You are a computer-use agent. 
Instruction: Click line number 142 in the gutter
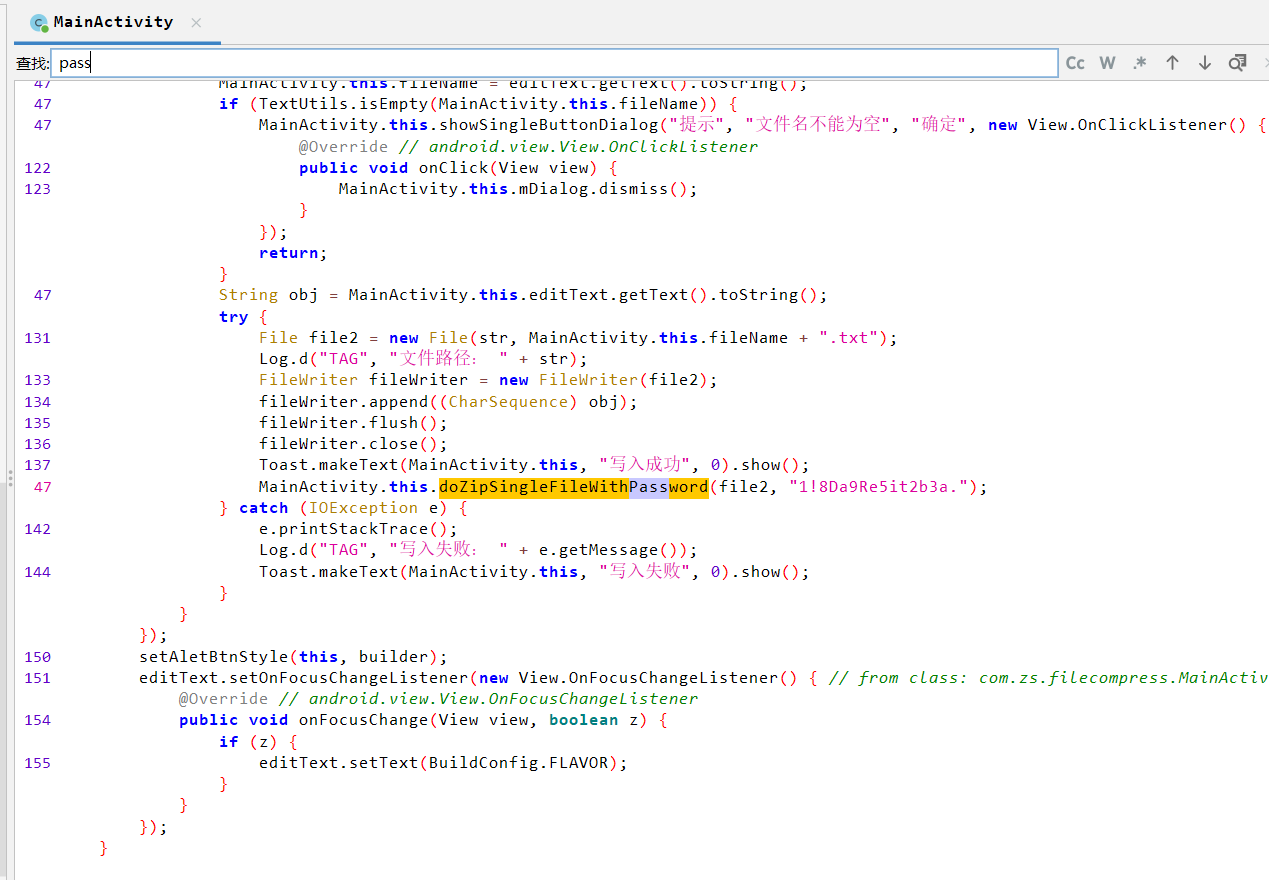[x=37, y=529]
